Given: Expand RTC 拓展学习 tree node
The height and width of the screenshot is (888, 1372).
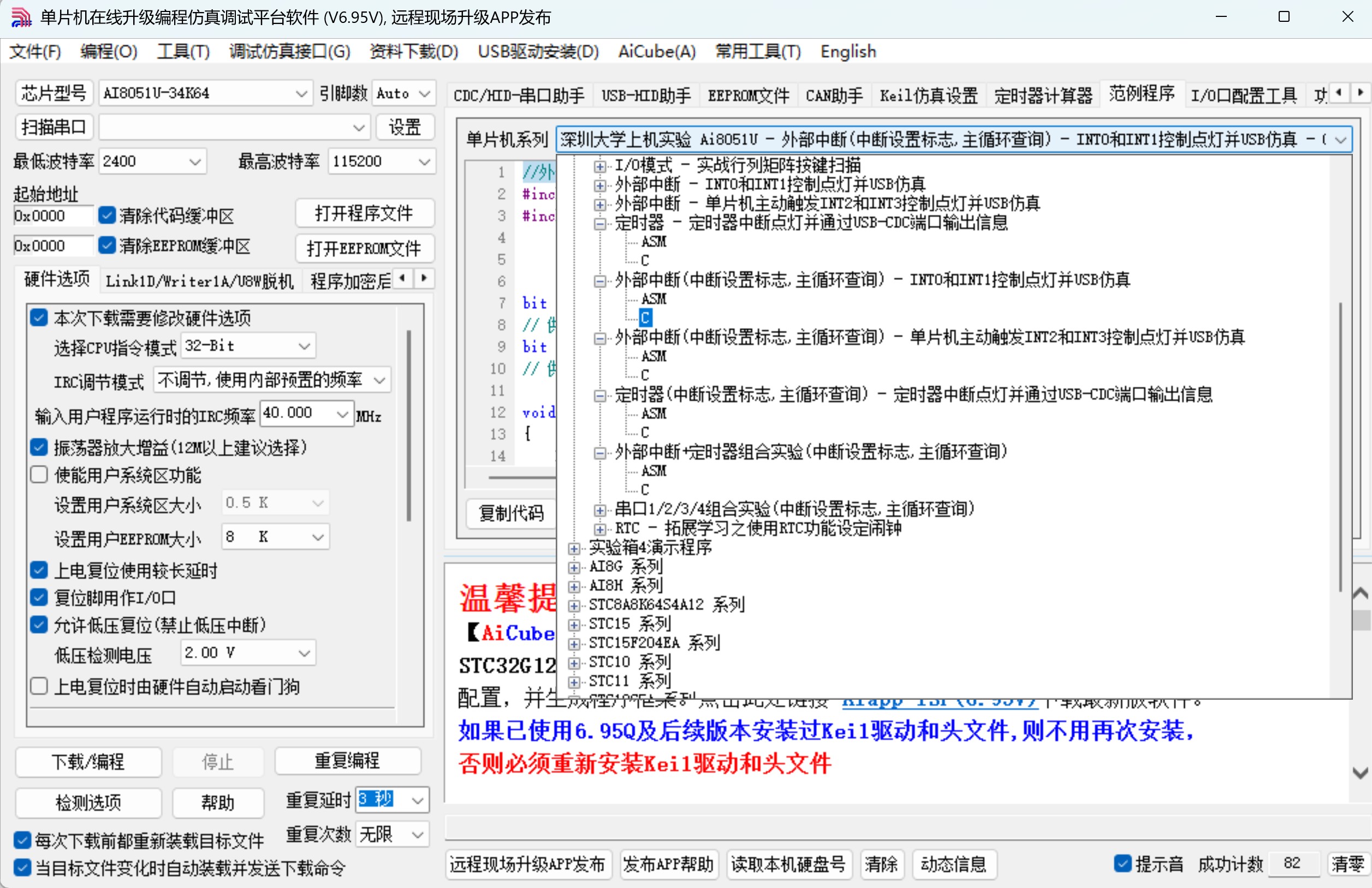Looking at the screenshot, I should [599, 529].
